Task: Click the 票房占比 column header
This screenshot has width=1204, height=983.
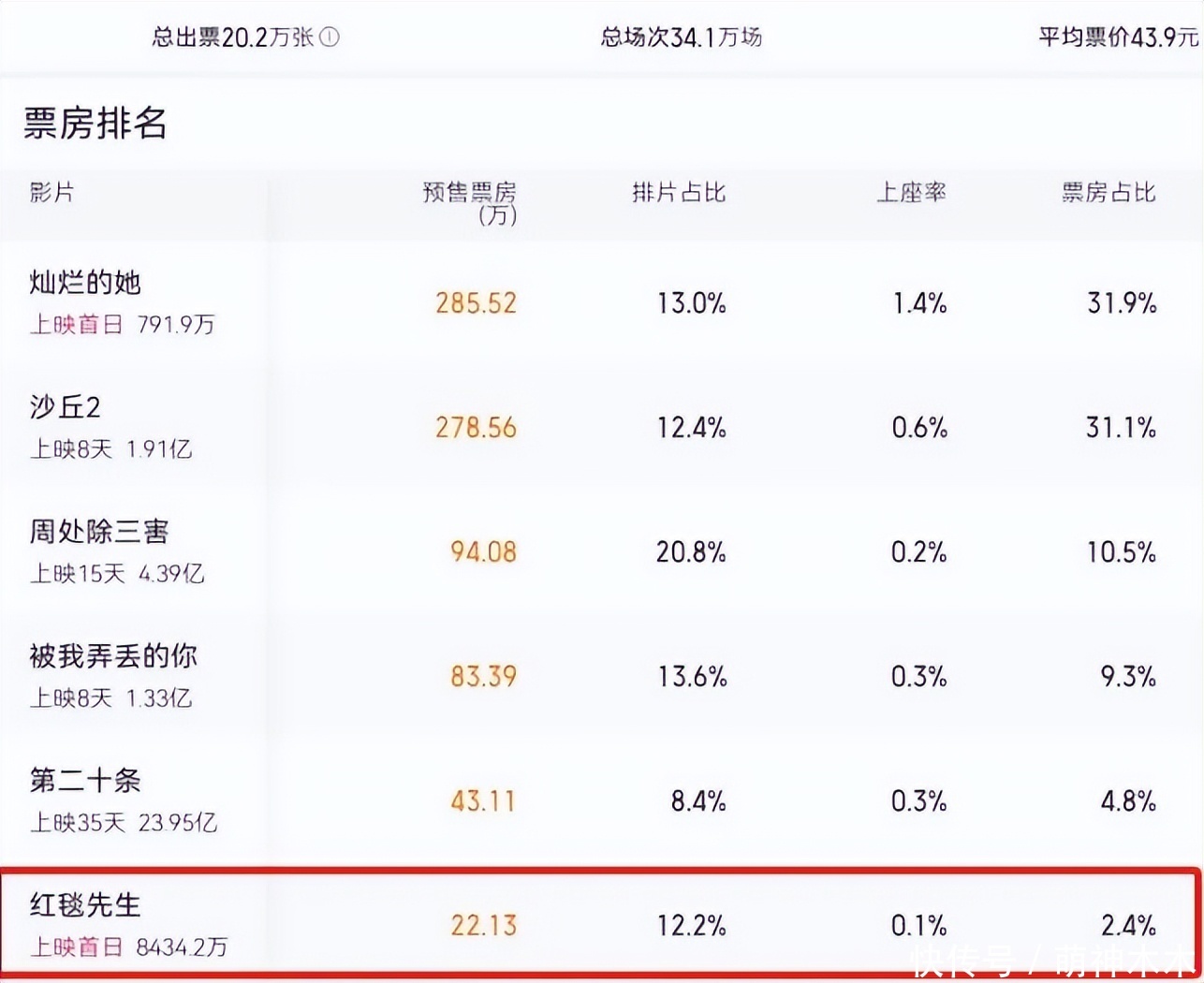Action: point(1109,193)
